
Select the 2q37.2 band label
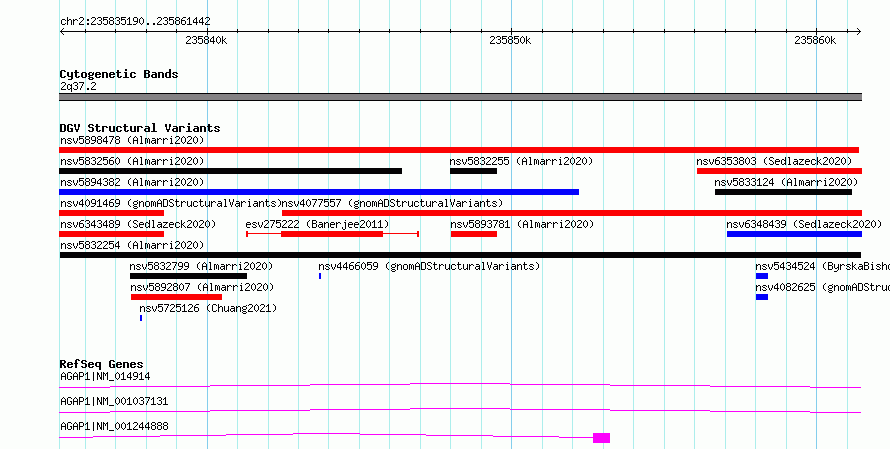point(78,86)
